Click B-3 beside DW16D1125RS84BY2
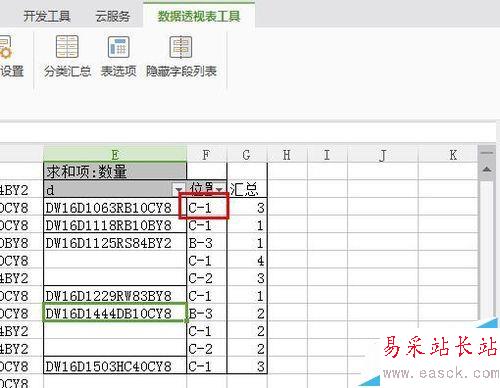Image resolution: width=500 pixels, height=388 pixels. coord(207,243)
